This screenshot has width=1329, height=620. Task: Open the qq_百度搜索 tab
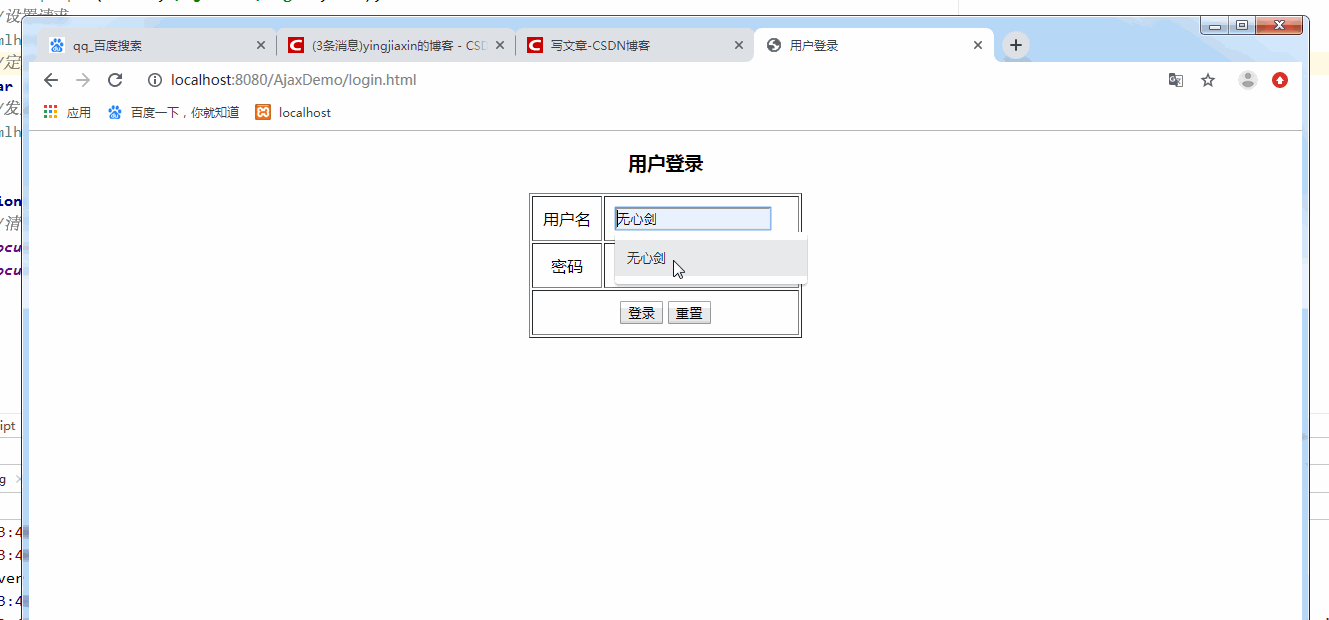click(x=130, y=44)
